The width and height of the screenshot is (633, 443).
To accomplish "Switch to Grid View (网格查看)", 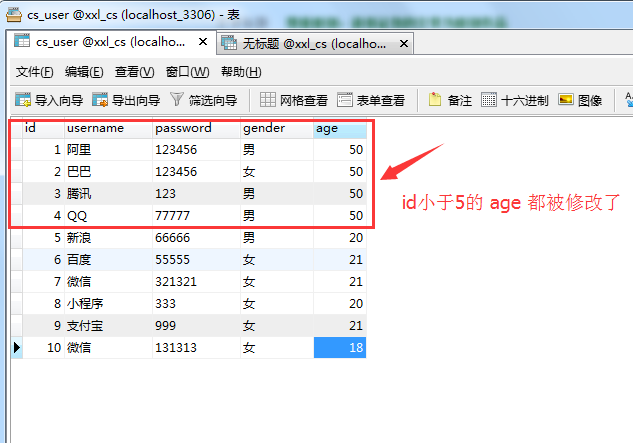I will coord(293,100).
